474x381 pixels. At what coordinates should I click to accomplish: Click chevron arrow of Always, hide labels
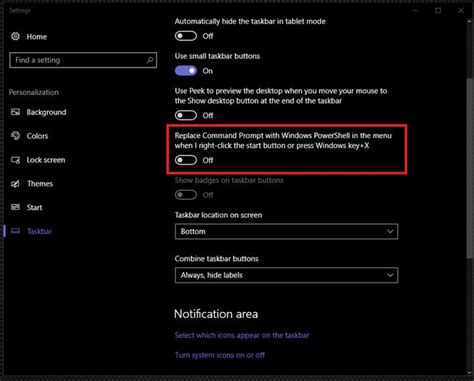click(390, 275)
